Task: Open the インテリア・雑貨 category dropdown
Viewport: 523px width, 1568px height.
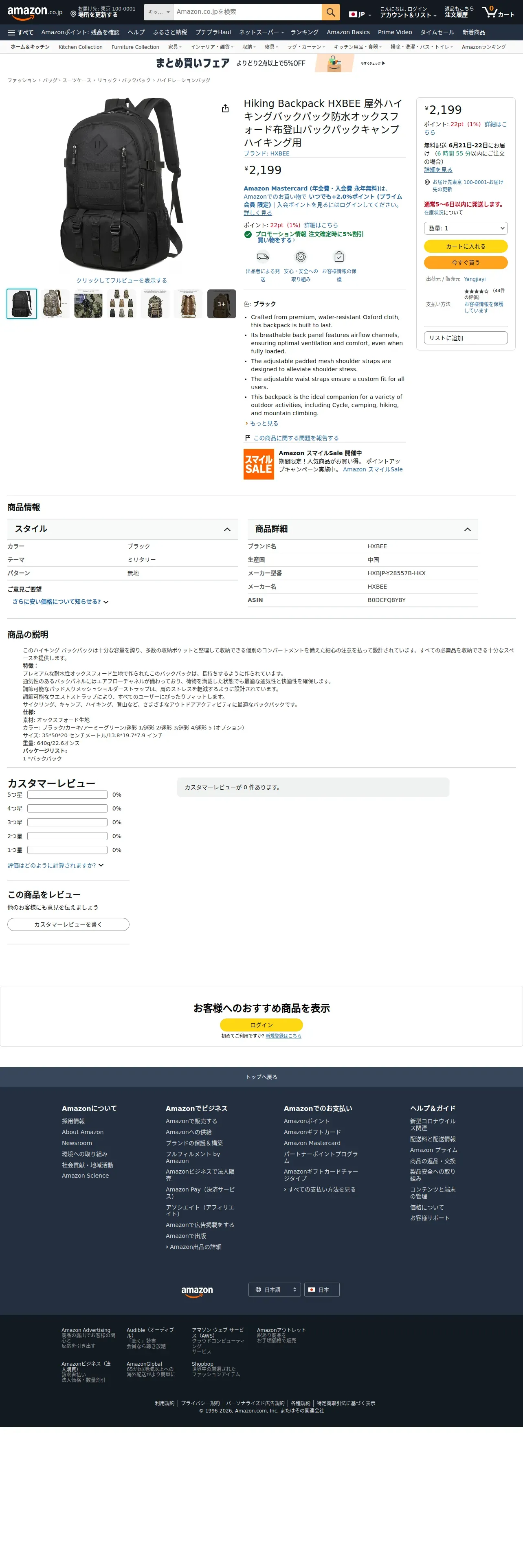Action: tap(212, 47)
